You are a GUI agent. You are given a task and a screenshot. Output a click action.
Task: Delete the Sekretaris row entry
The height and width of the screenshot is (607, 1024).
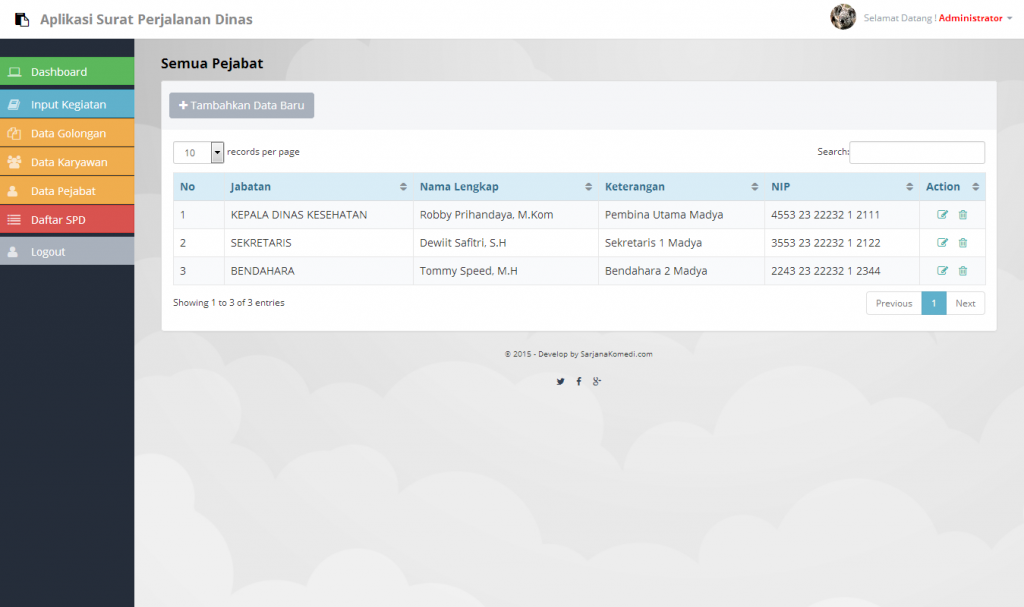click(963, 243)
